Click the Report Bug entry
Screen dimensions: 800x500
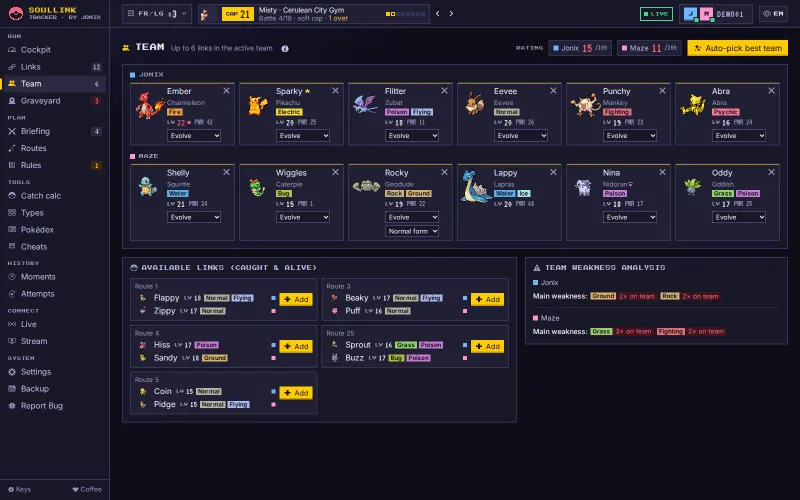53,406
